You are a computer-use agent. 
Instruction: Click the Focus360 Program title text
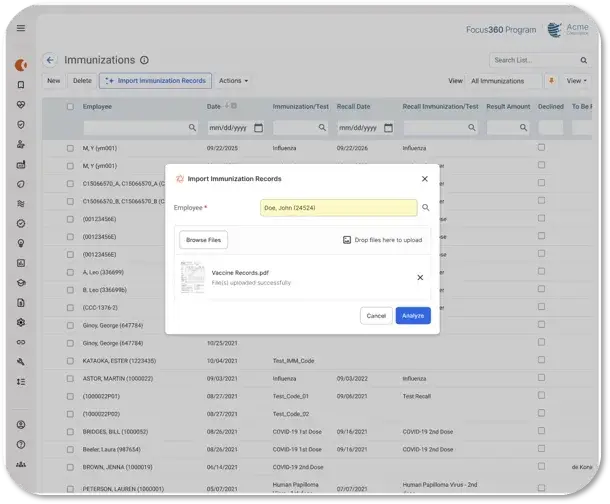coord(501,30)
